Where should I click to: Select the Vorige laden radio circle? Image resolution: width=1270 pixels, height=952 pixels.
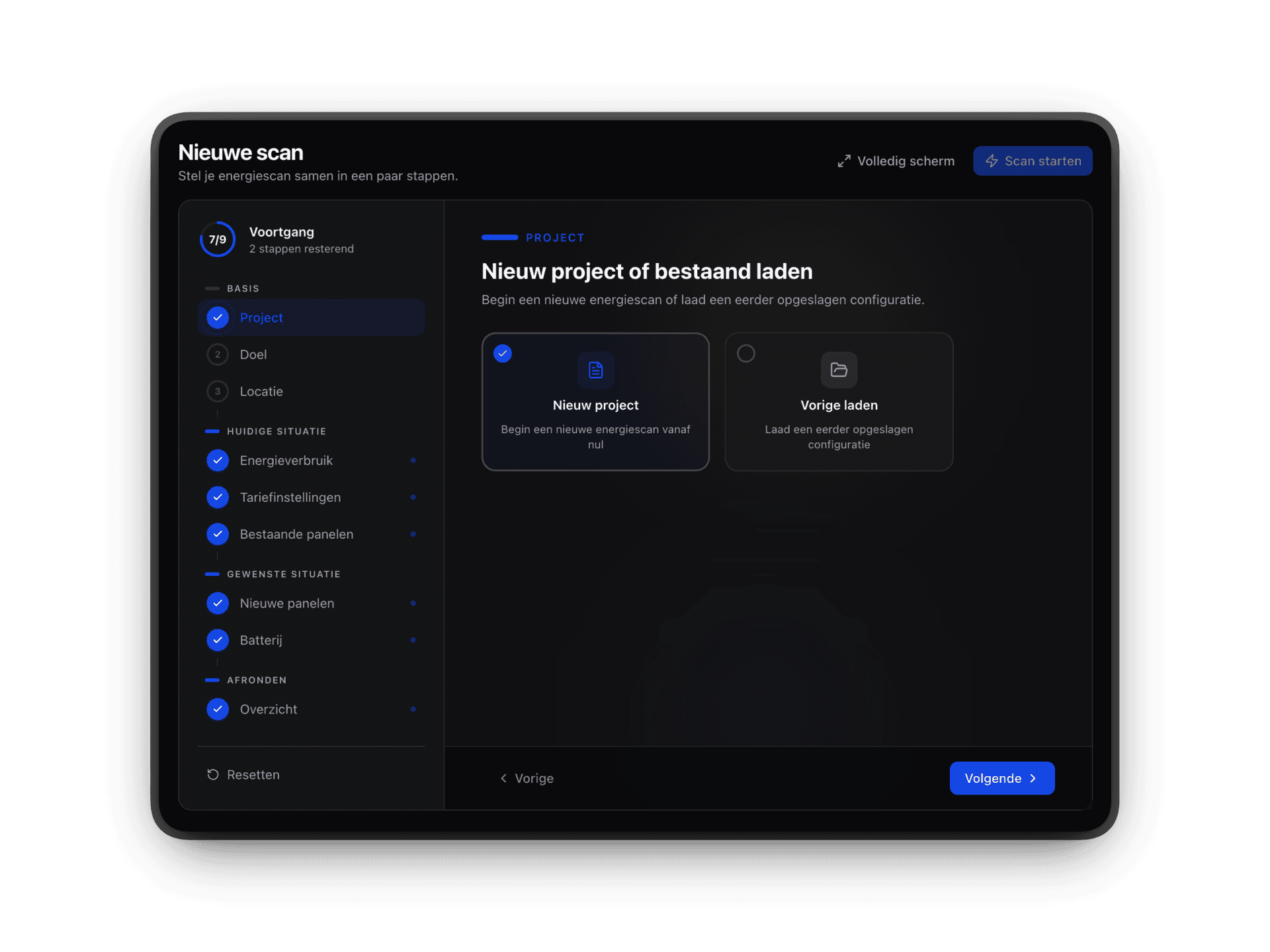[x=746, y=354]
